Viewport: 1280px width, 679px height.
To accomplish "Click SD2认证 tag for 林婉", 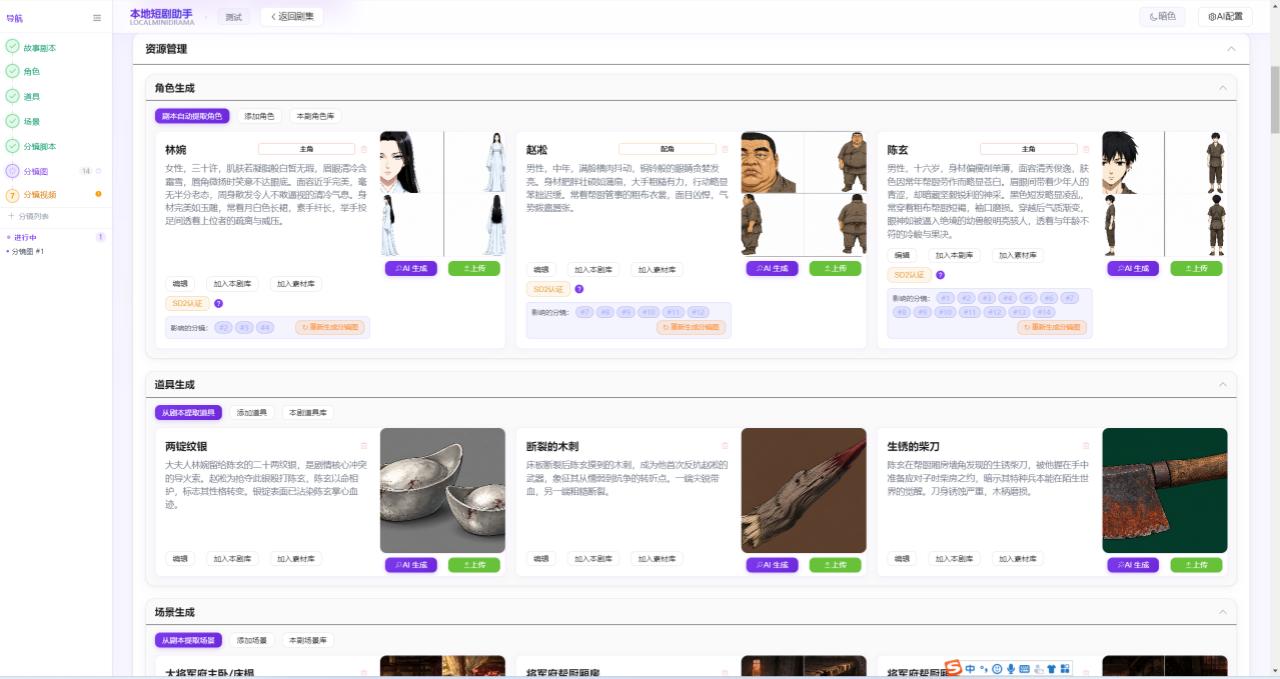I will 187,303.
